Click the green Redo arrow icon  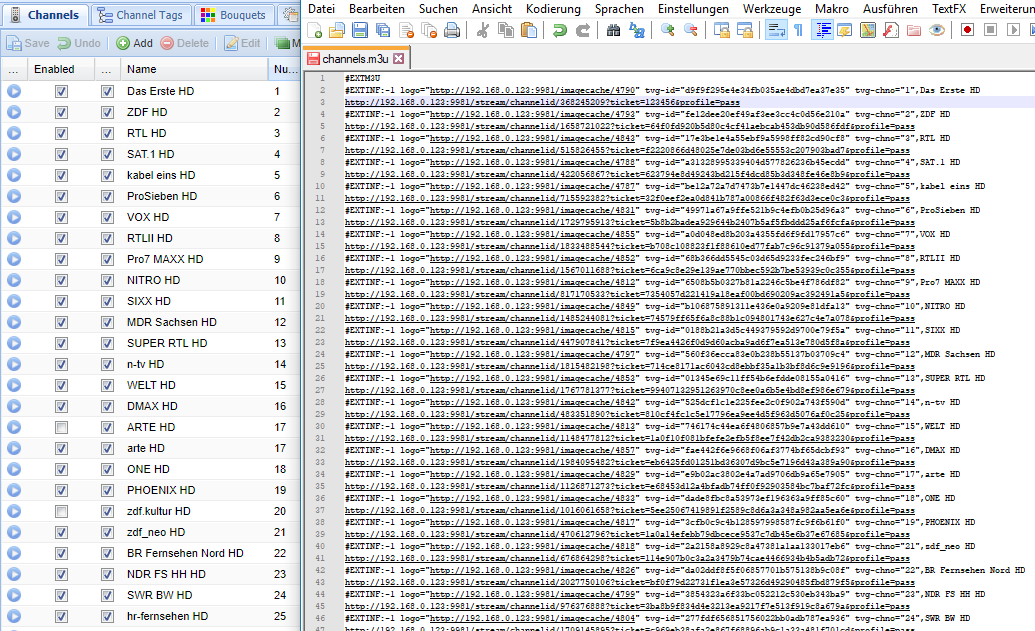(x=581, y=30)
